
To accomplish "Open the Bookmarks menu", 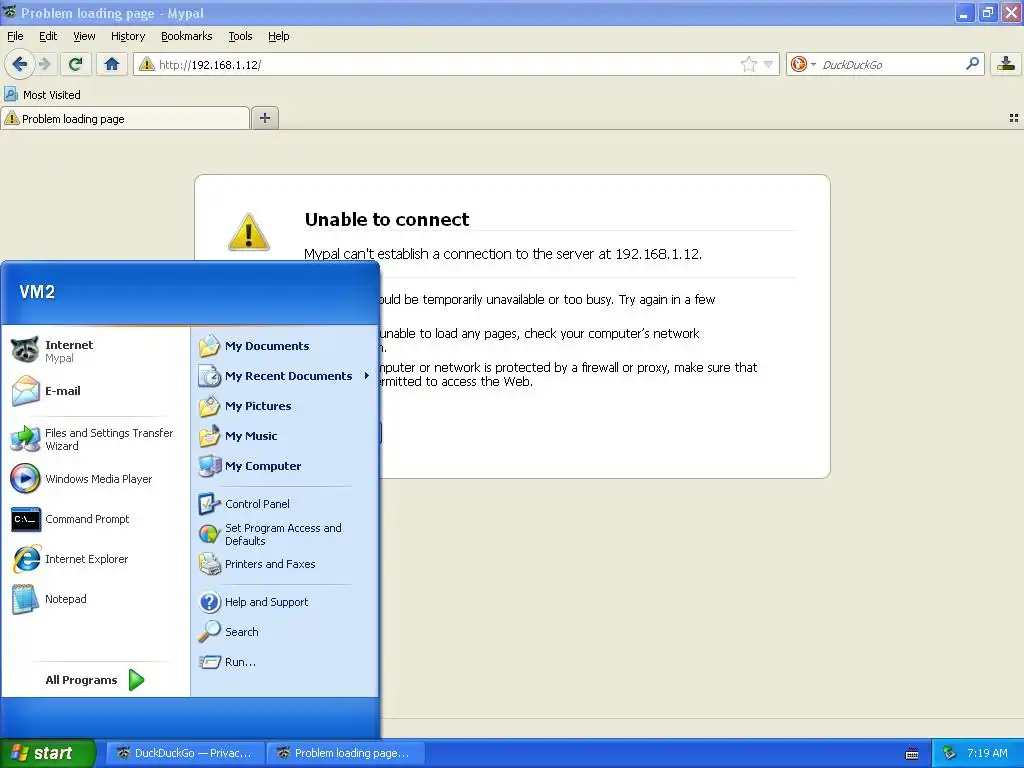I will (x=186, y=36).
